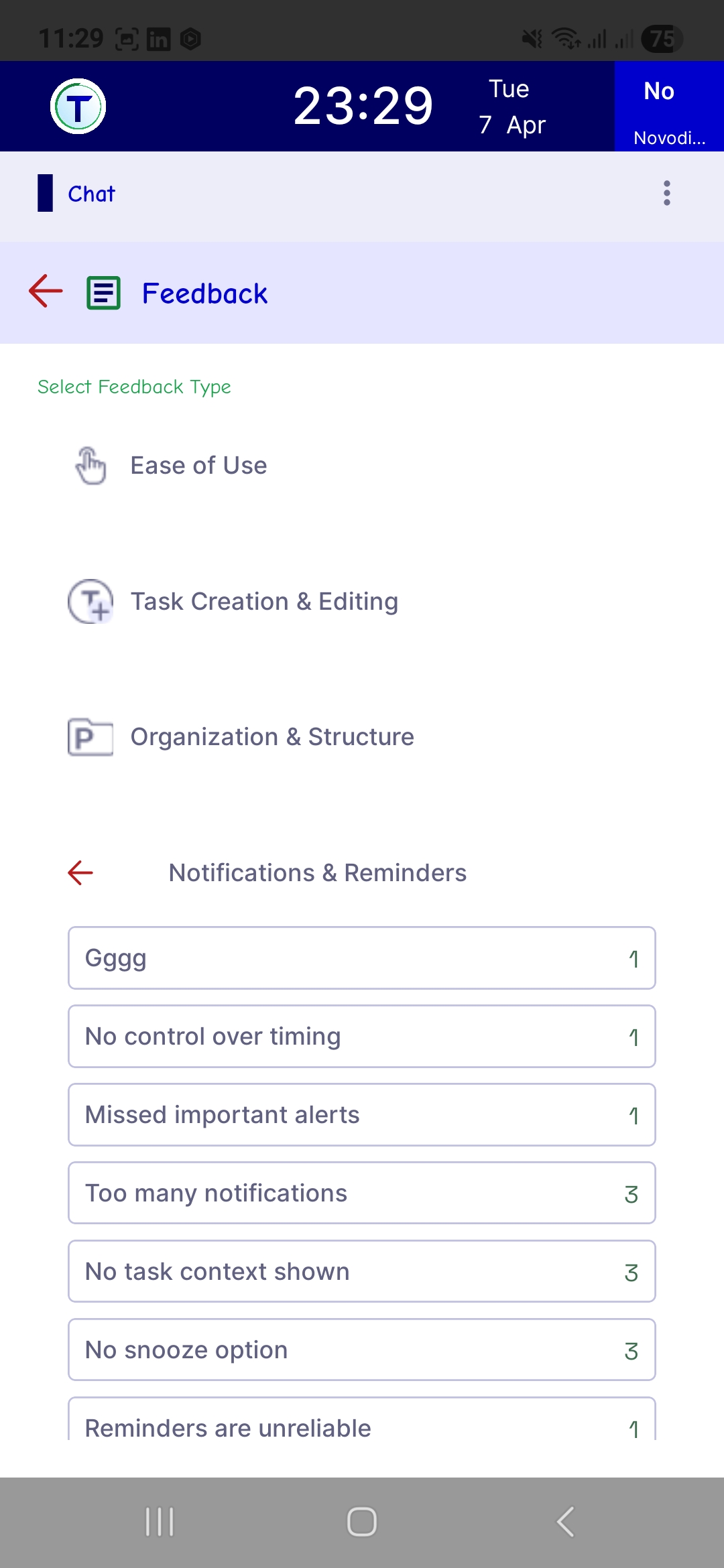Select the Gggg feedback option
The image size is (724, 1568).
tap(361, 958)
